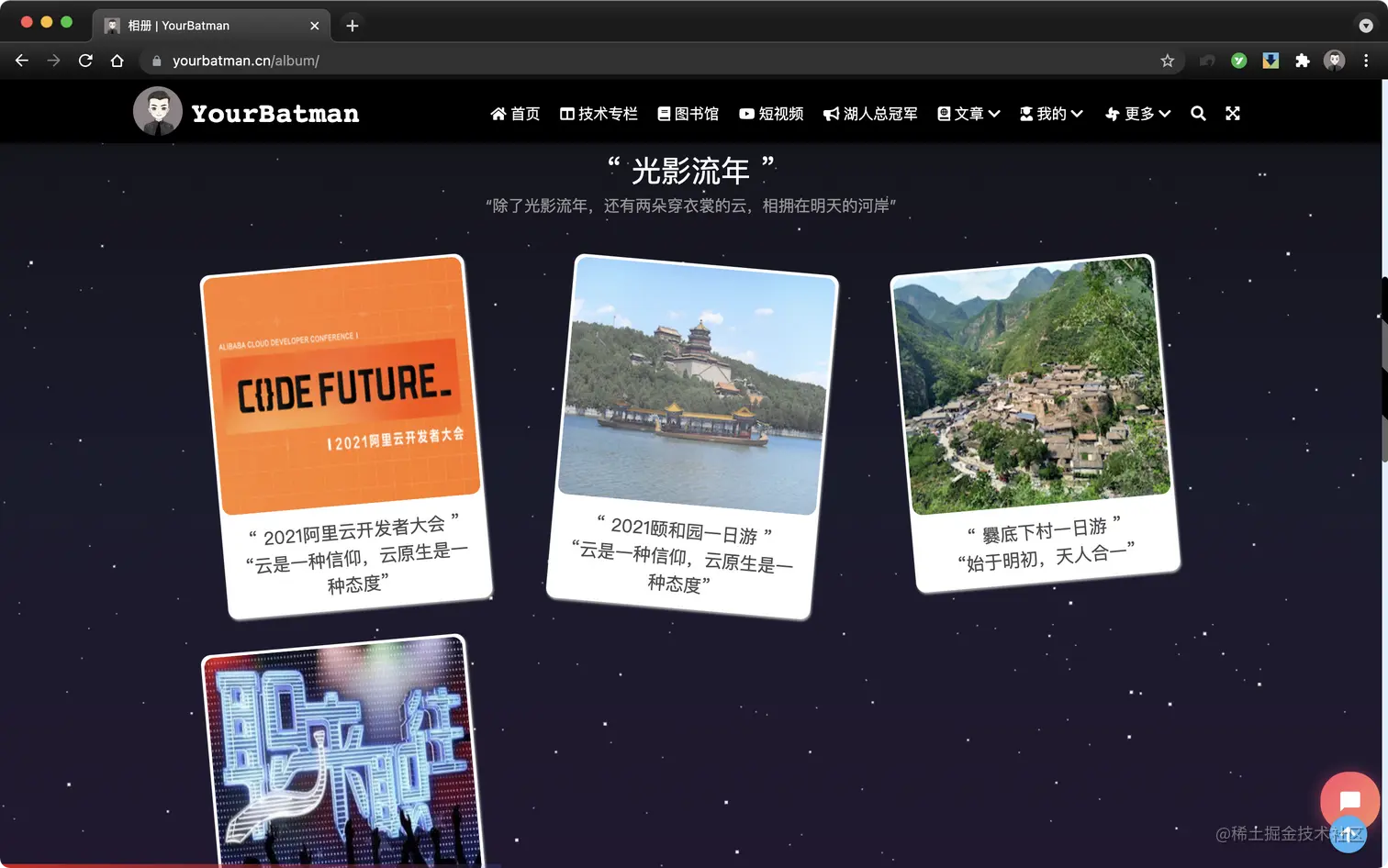Close the 相册 | YourBatman tab
This screenshot has height=868, width=1388.
click(x=315, y=26)
